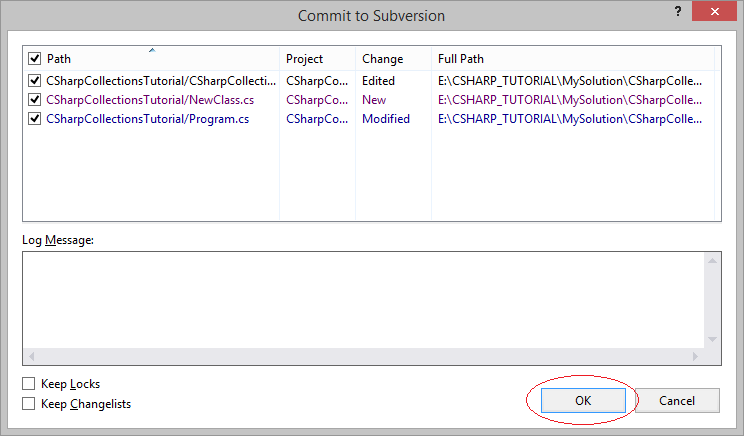Uncheck the Edited CSharpCollections project file checkbox
The height and width of the screenshot is (436, 744).
point(35,81)
